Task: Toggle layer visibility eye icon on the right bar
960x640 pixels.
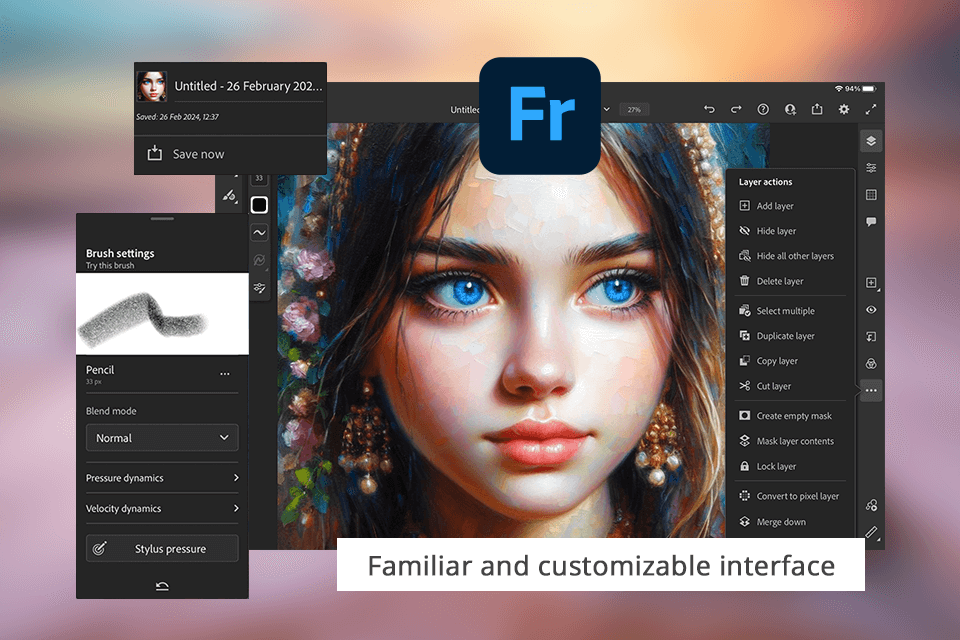Action: [871, 310]
